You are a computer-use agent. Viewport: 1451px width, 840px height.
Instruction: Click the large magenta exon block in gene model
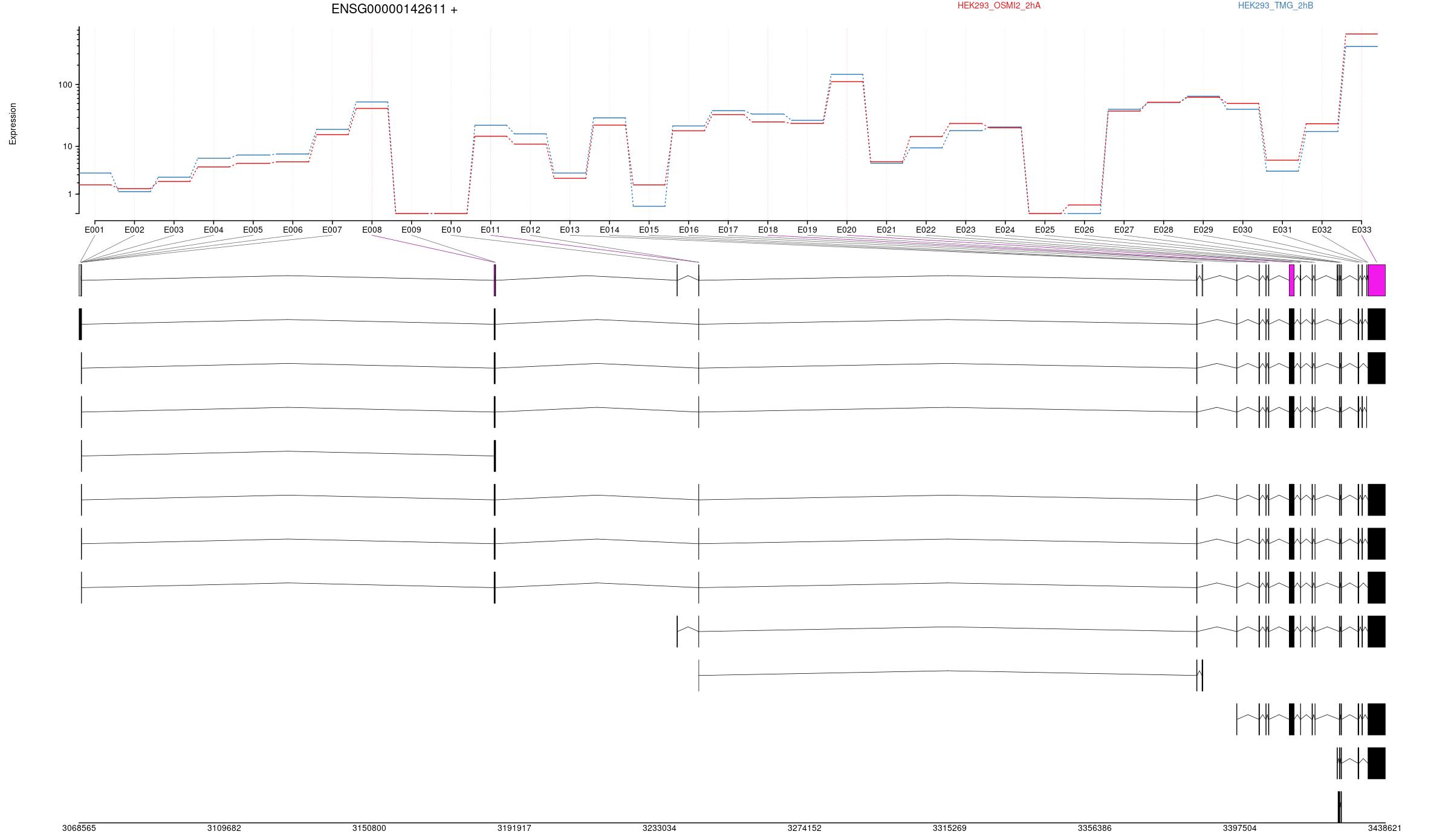click(x=1377, y=280)
